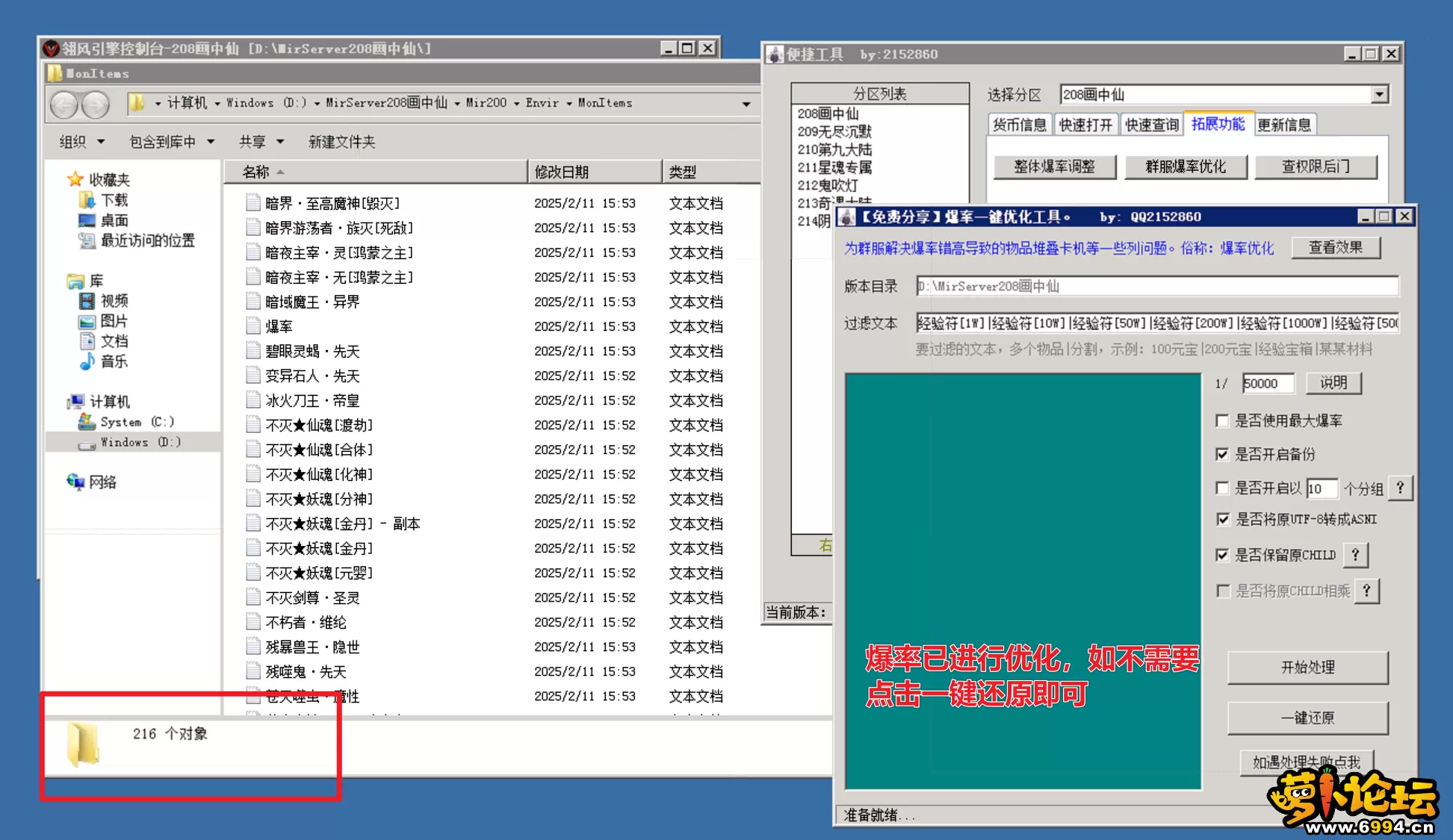1453x840 pixels.
Task: Click the 查权限后门 button
Action: [1316, 167]
